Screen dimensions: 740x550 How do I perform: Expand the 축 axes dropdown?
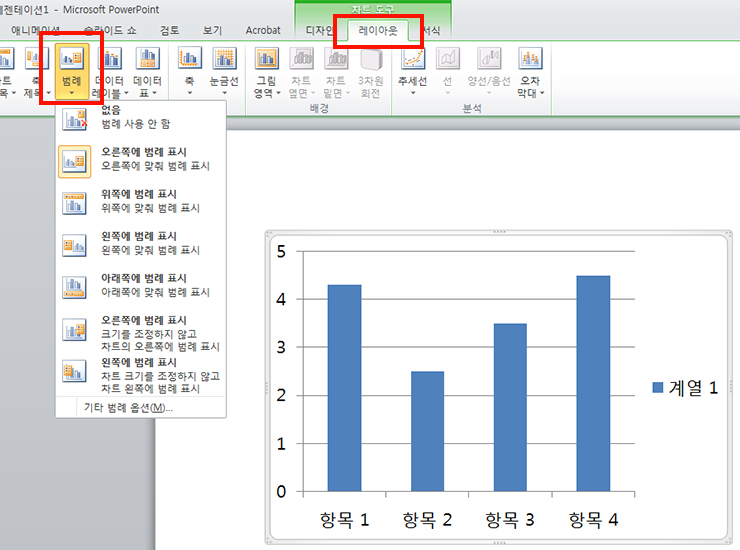click(189, 72)
